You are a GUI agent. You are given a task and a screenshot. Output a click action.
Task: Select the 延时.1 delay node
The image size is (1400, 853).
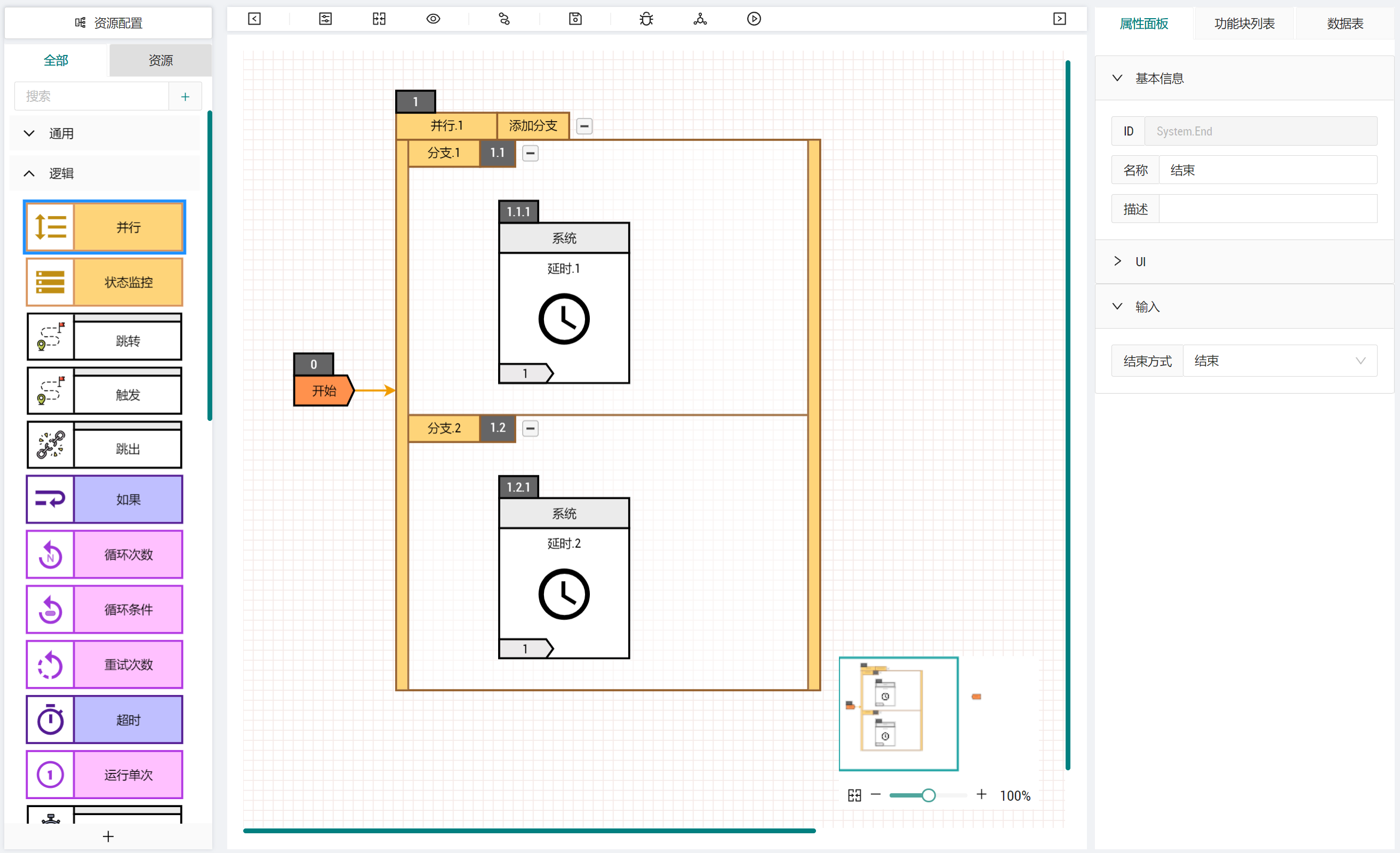[564, 303]
